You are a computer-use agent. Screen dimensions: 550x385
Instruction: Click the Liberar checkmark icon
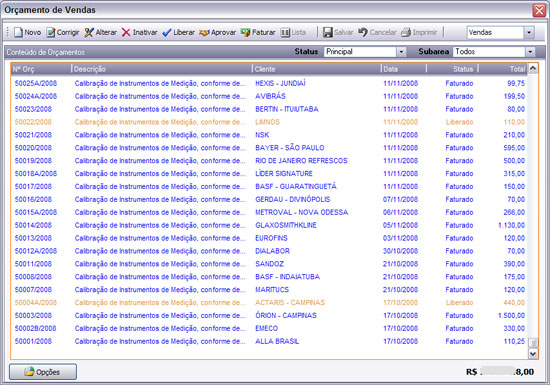[x=167, y=32]
